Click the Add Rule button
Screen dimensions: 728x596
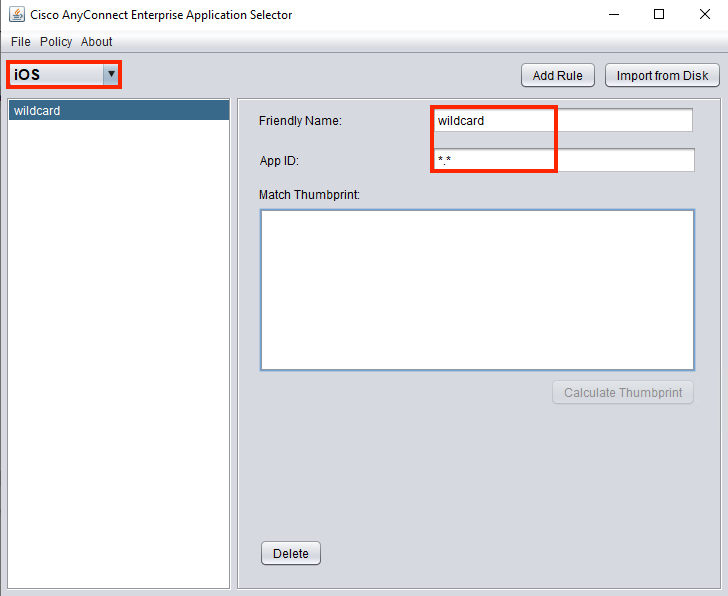(558, 75)
